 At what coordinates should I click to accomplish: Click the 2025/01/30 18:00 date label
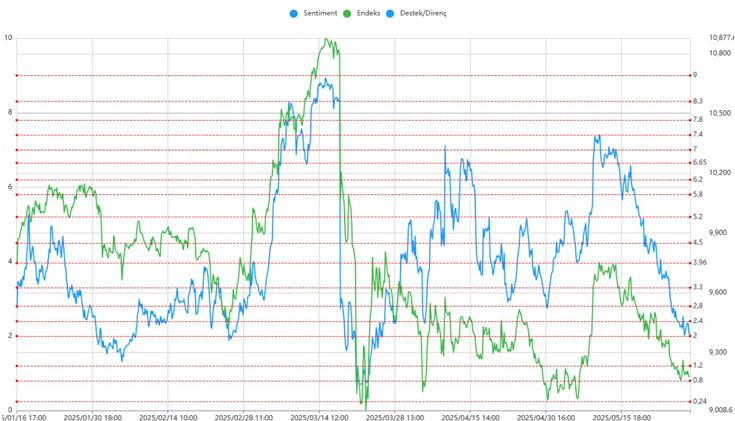(94, 418)
